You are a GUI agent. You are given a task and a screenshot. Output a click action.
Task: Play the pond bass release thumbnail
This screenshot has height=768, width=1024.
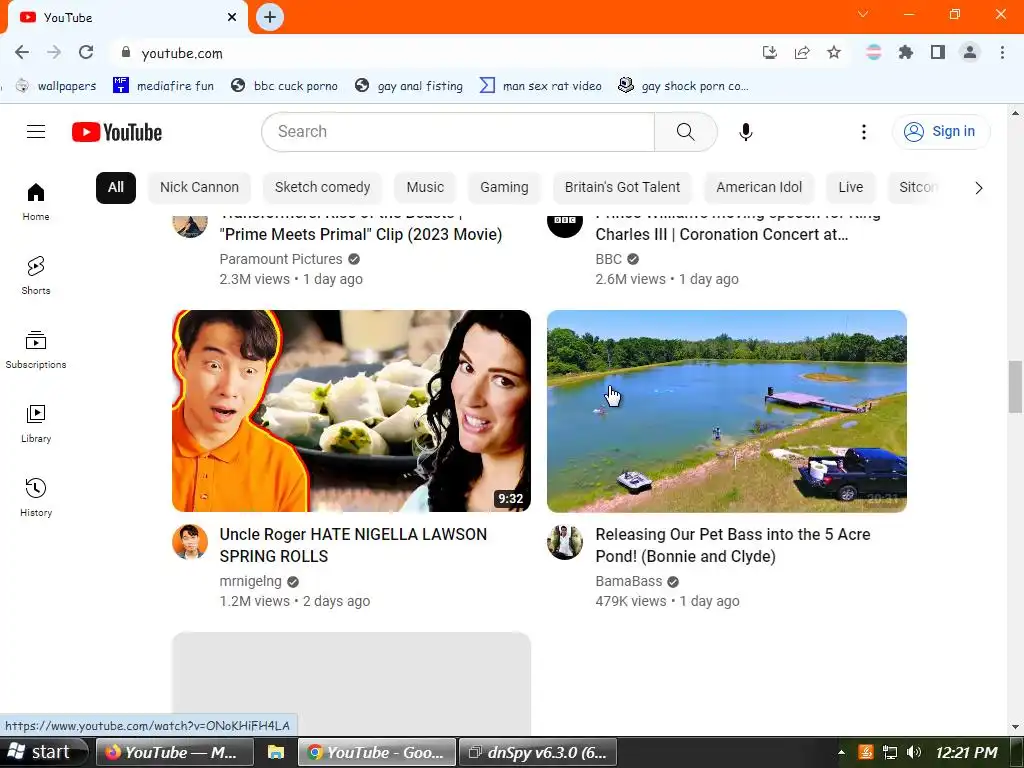(x=727, y=411)
